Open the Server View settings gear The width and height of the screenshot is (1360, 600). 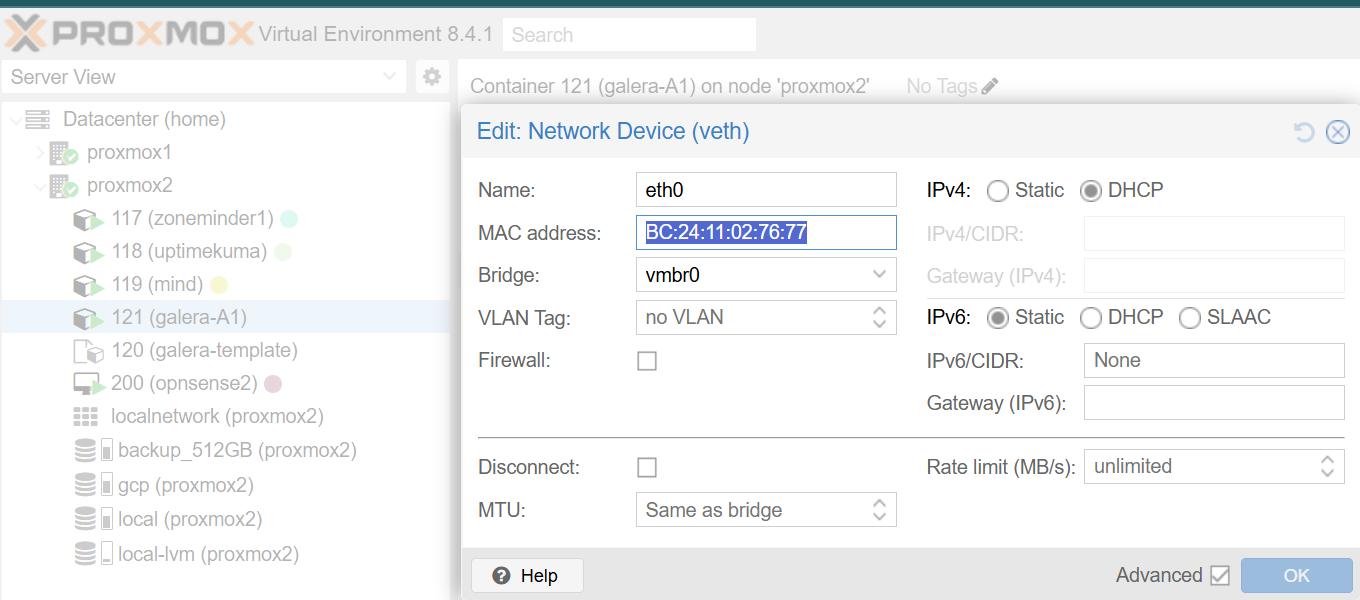pos(432,77)
